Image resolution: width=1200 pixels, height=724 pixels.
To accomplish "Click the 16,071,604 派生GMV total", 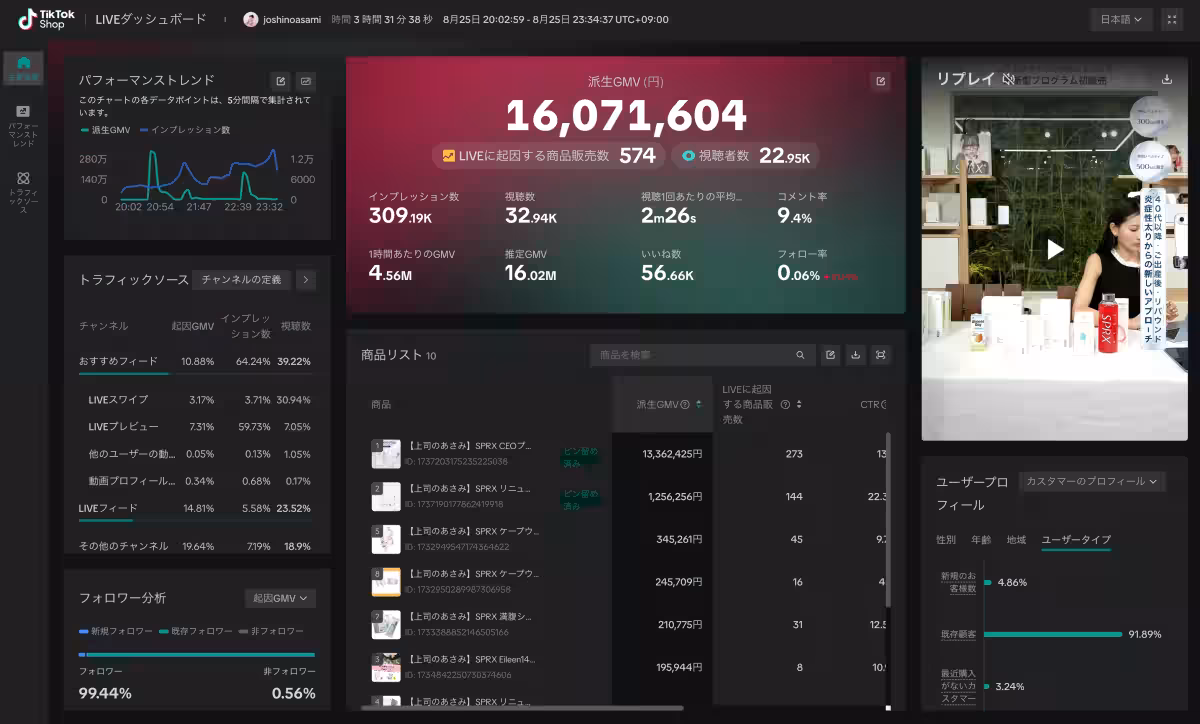I will (626, 116).
